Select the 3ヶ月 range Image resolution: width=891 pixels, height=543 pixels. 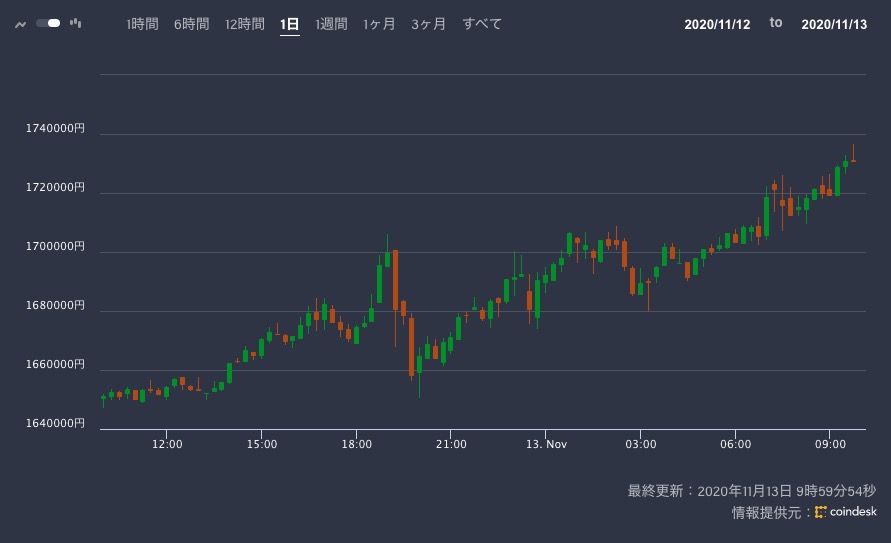427,24
